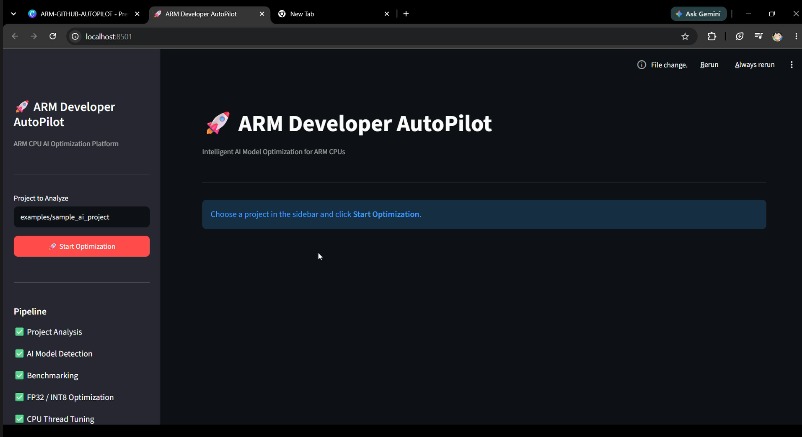This screenshot has height=437, width=802.
Task: Click the CPU Thread Tuning pipeline step
Action: 55,419
